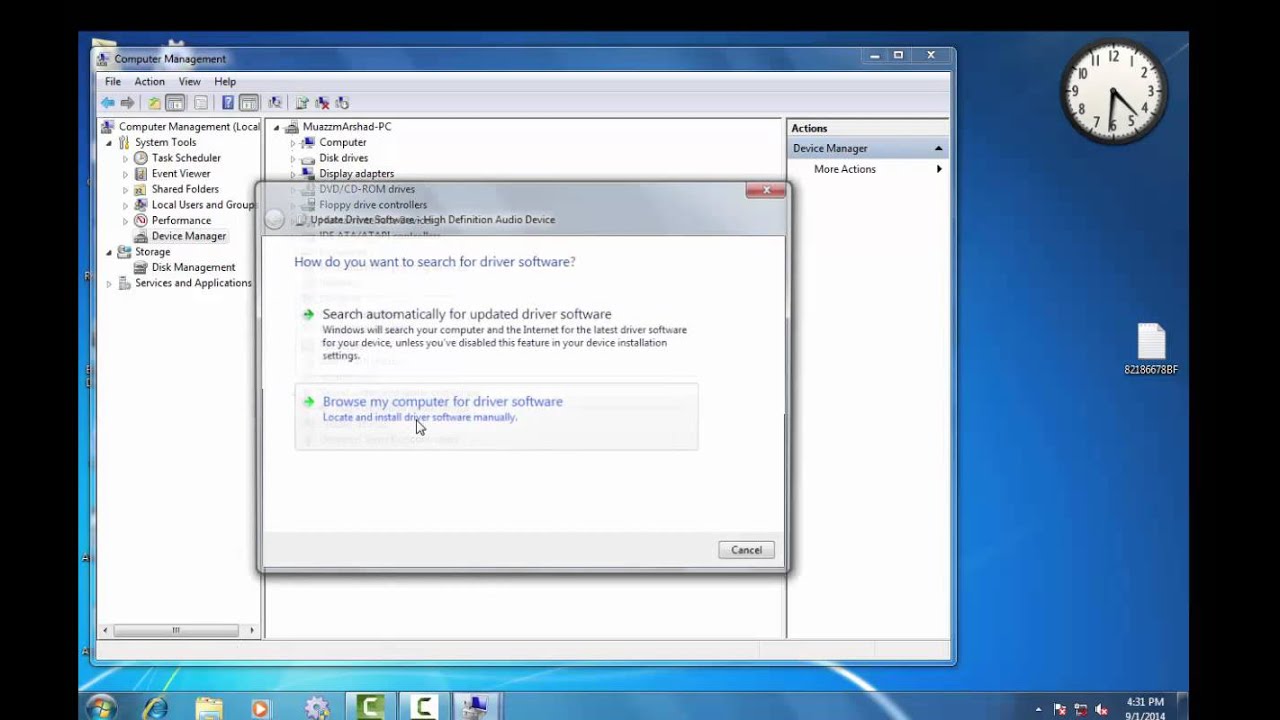Expand the Task Scheduler node

tap(125, 158)
